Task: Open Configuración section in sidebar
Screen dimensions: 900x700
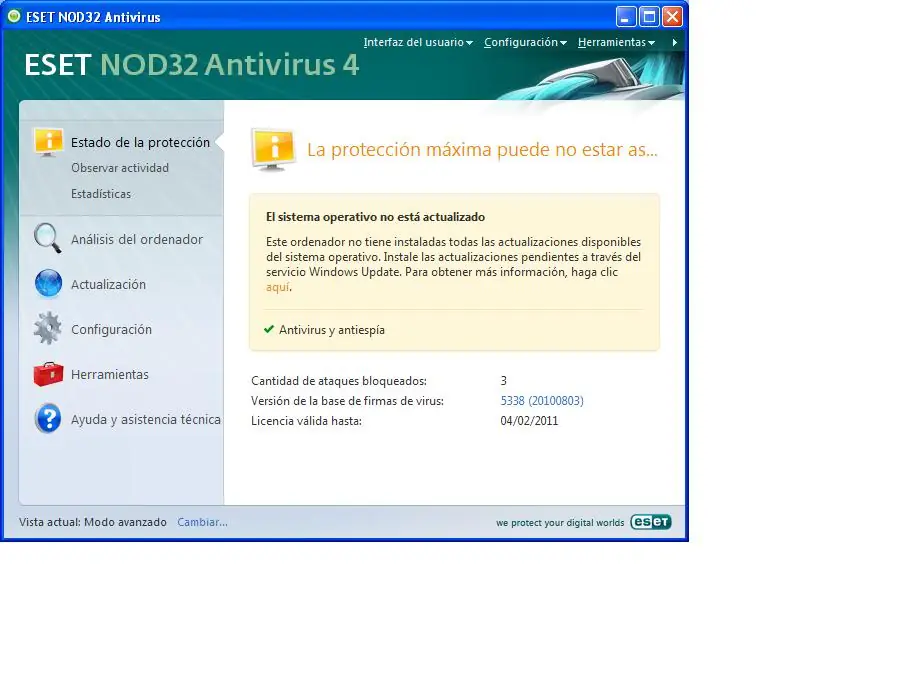Action: (111, 329)
